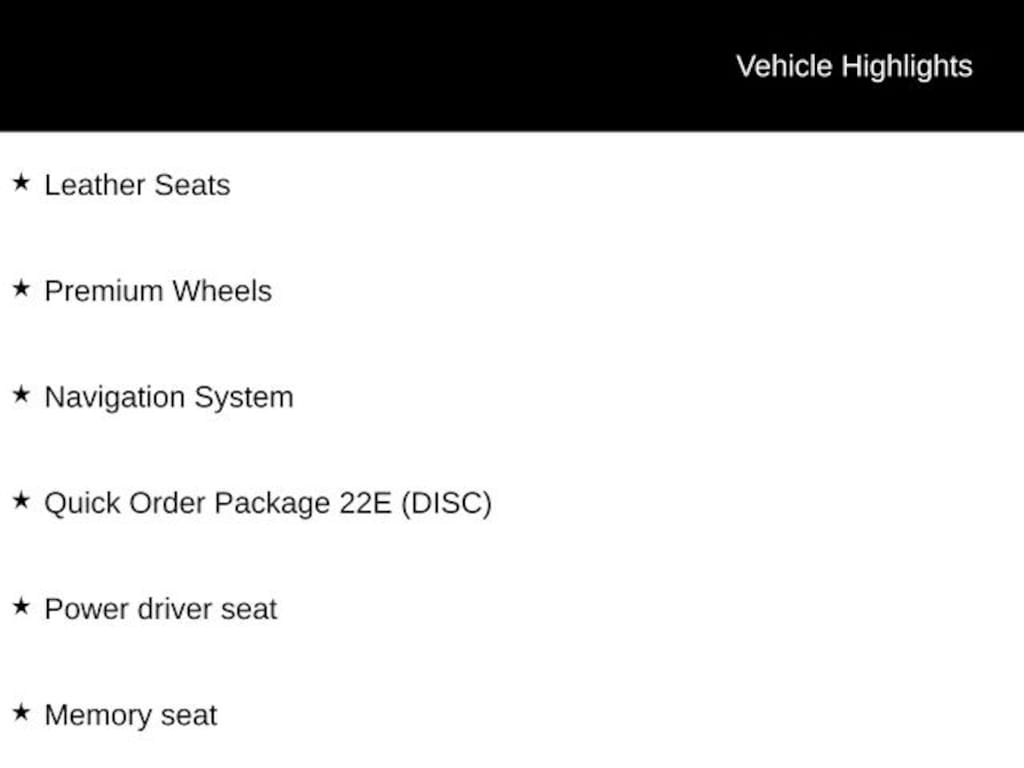Click the word "Vehicle" in the header
Screen dimensions: 1024x768
click(x=784, y=66)
